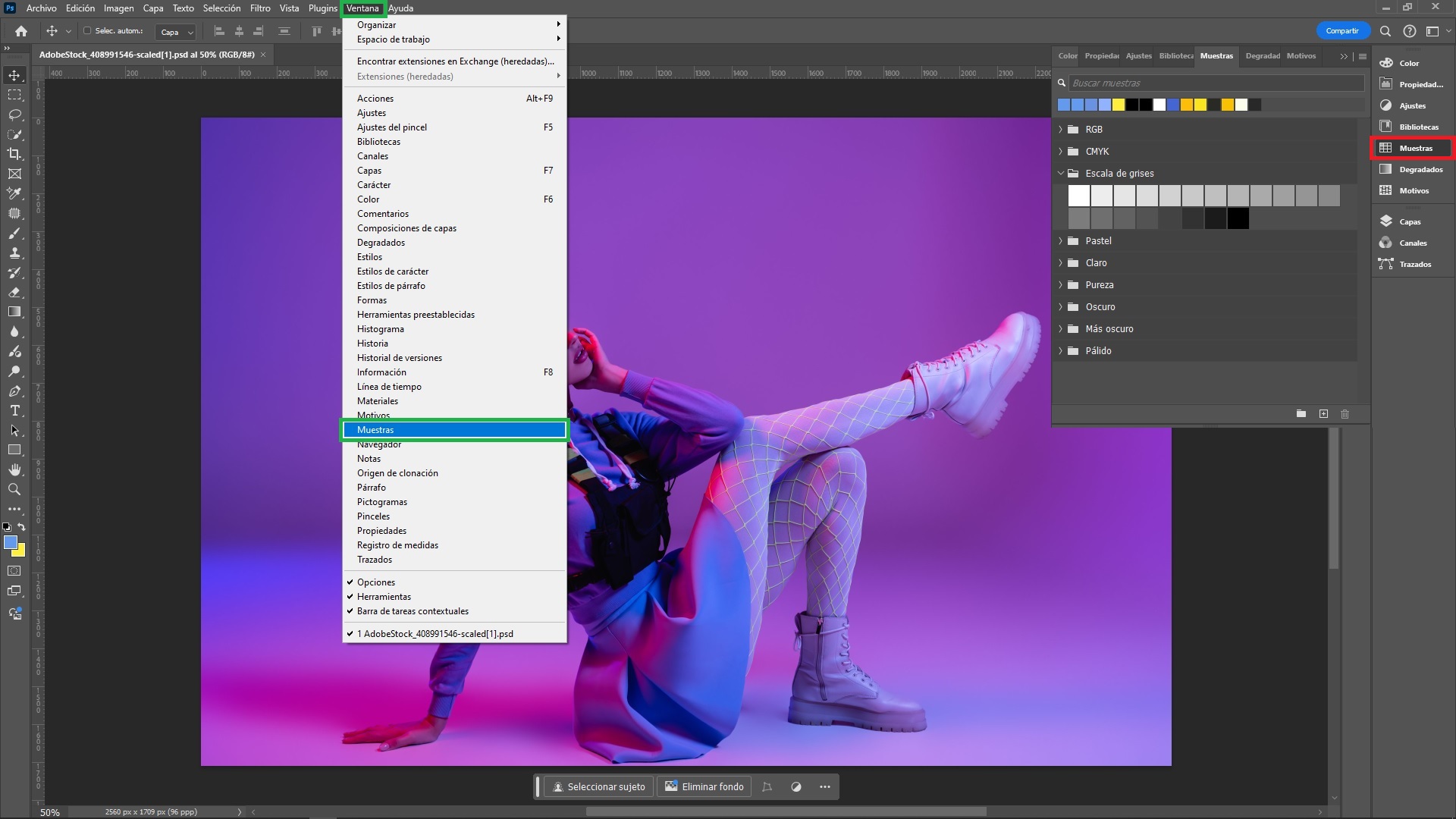Create new swatch group folder icon

(x=1301, y=414)
